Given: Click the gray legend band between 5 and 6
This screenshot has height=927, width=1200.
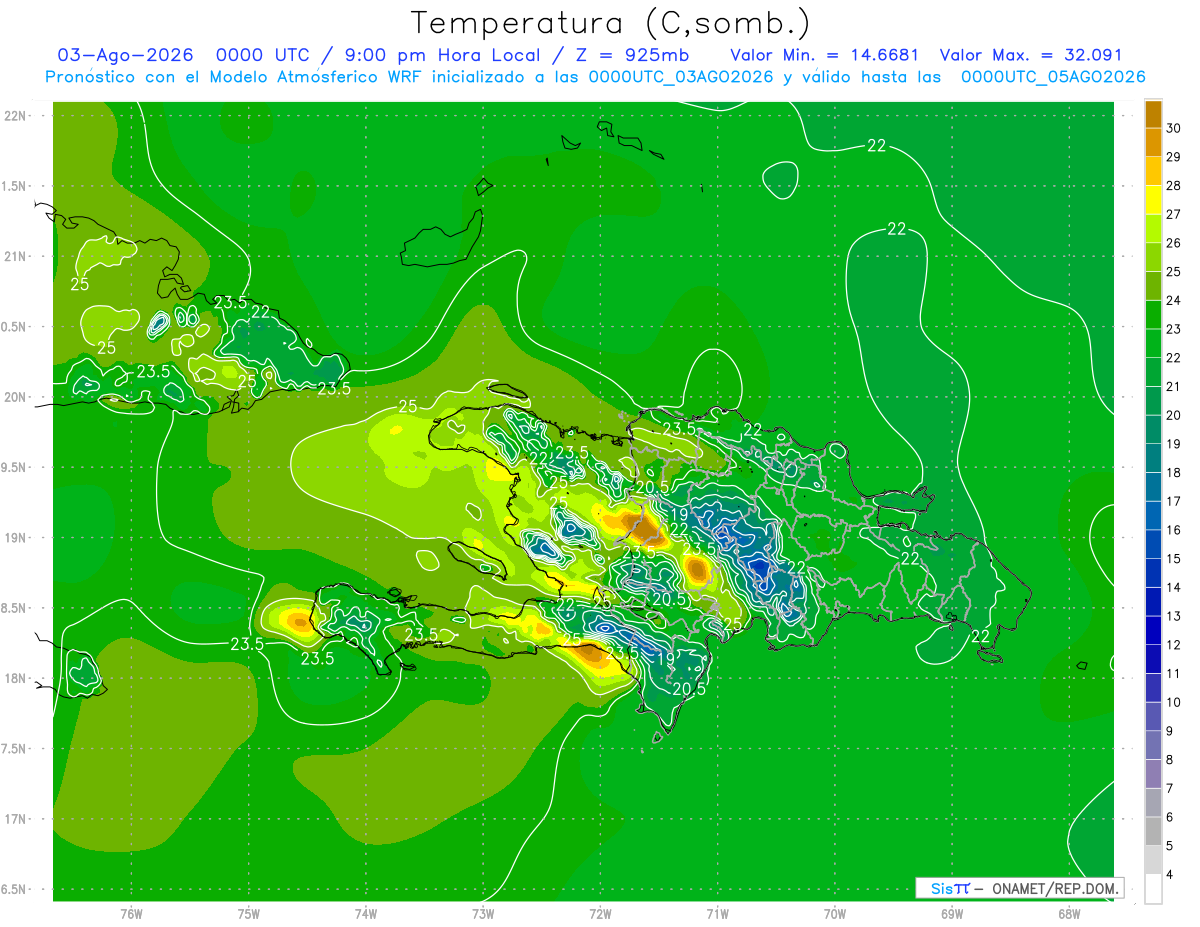Looking at the screenshot, I should click(1153, 831).
